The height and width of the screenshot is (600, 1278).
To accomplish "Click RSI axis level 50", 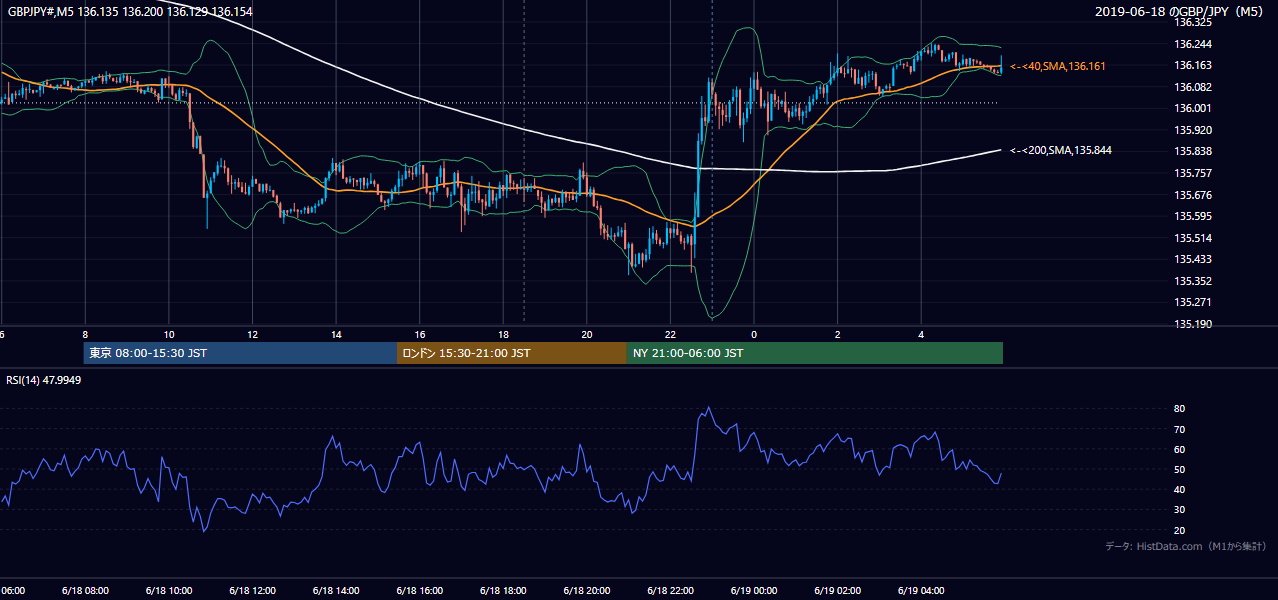I will pyautogui.click(x=1180, y=469).
